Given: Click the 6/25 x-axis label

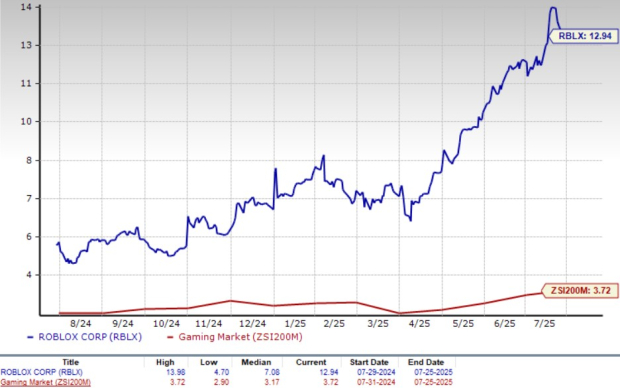Looking at the screenshot, I should (505, 324).
